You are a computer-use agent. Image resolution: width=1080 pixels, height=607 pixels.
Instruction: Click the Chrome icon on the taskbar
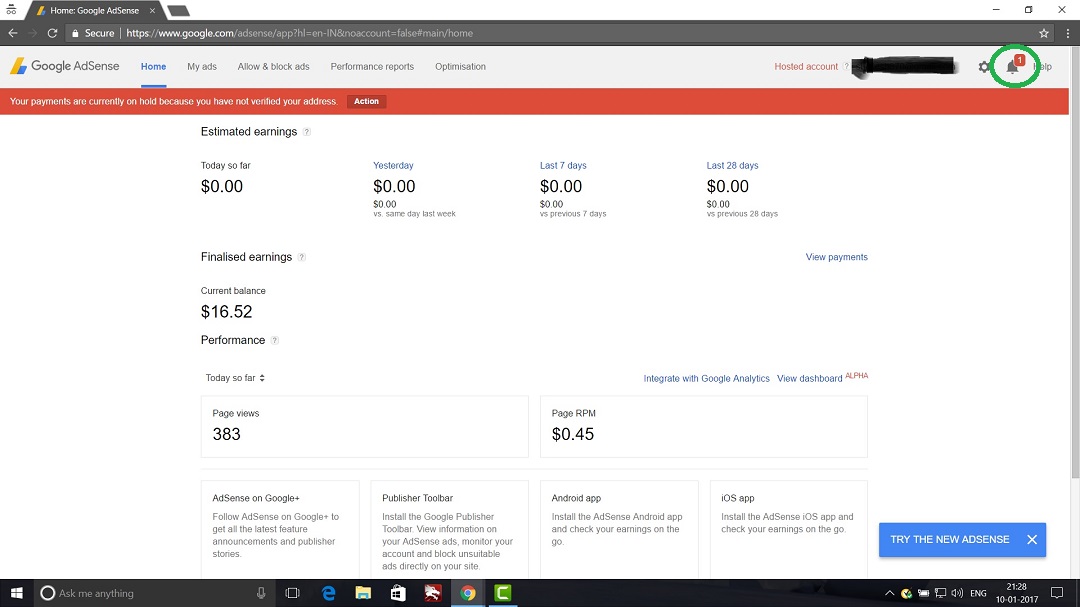pos(468,593)
